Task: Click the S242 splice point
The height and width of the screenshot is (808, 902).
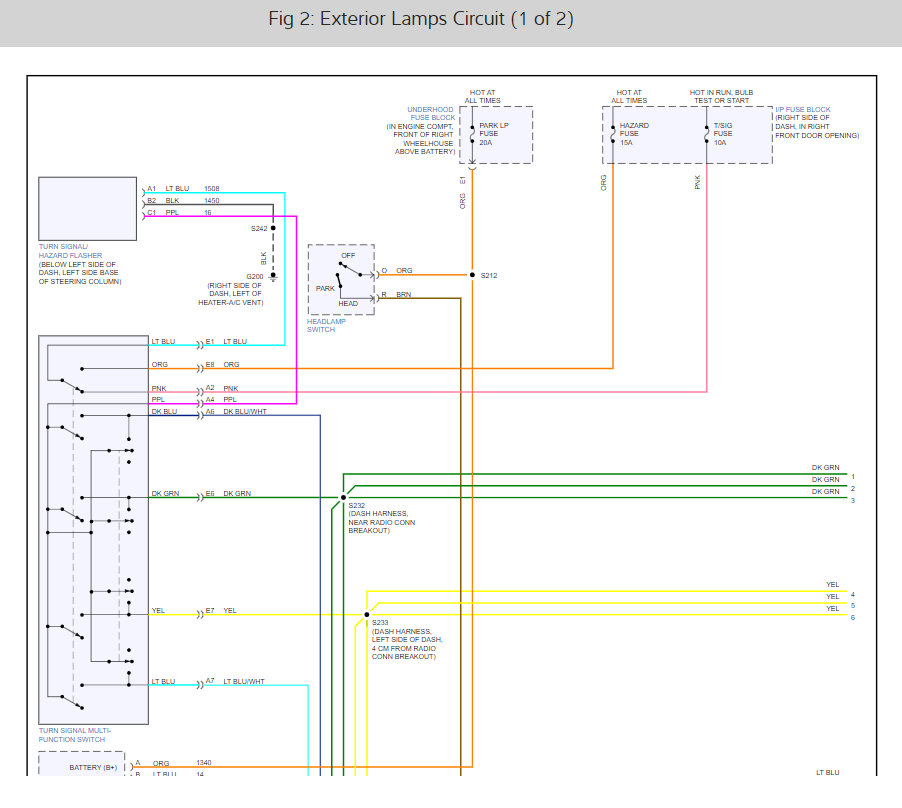Action: pos(272,228)
